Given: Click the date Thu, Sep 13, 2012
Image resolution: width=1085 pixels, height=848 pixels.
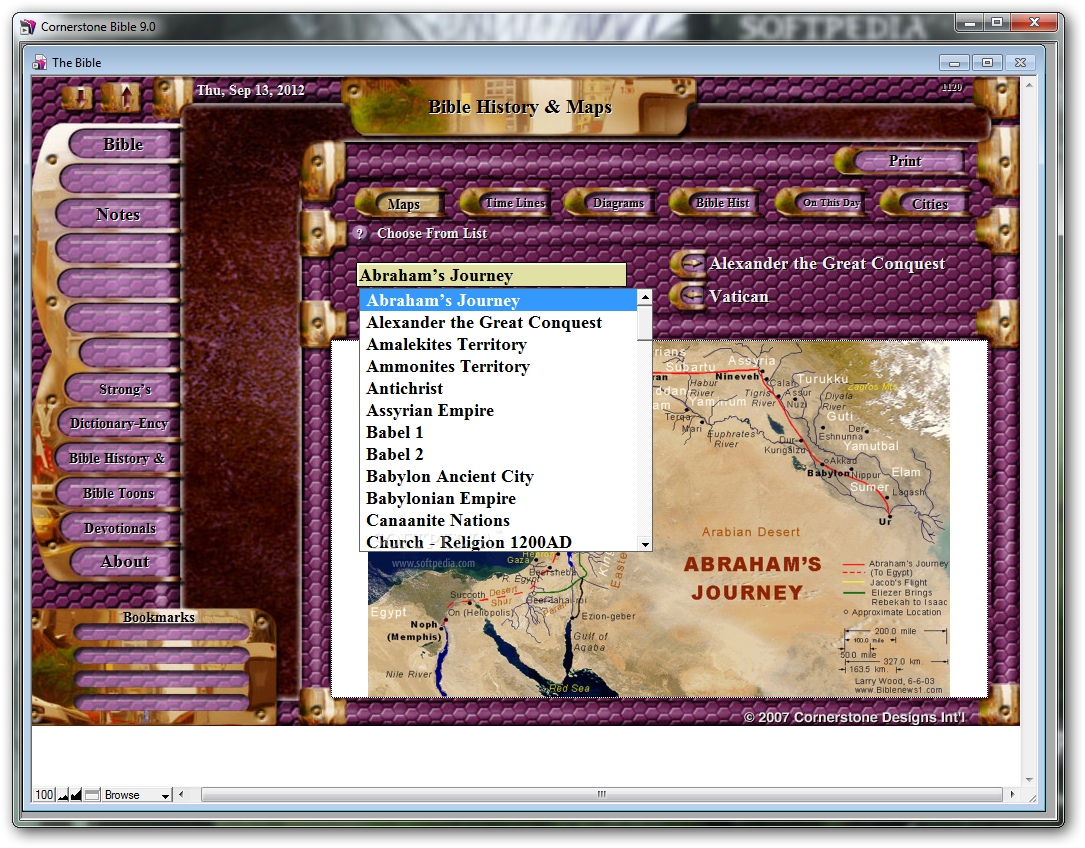Looking at the screenshot, I should coord(250,90).
